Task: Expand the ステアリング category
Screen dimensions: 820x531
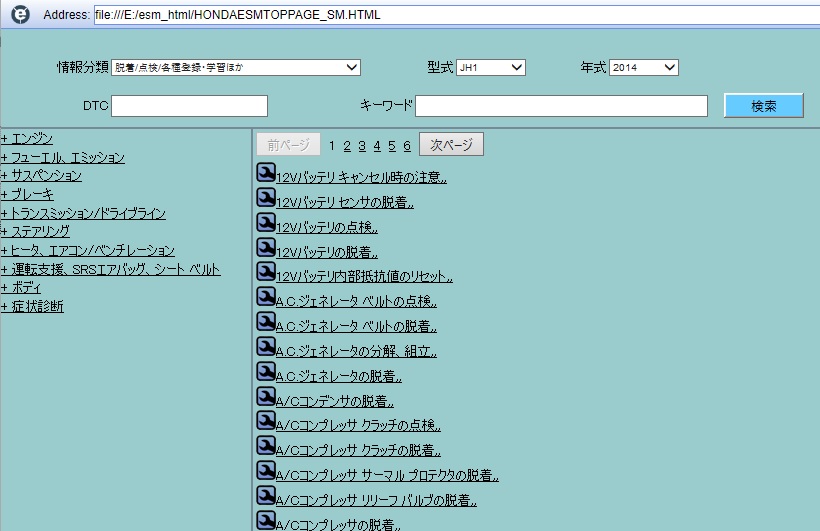Action: 35,231
